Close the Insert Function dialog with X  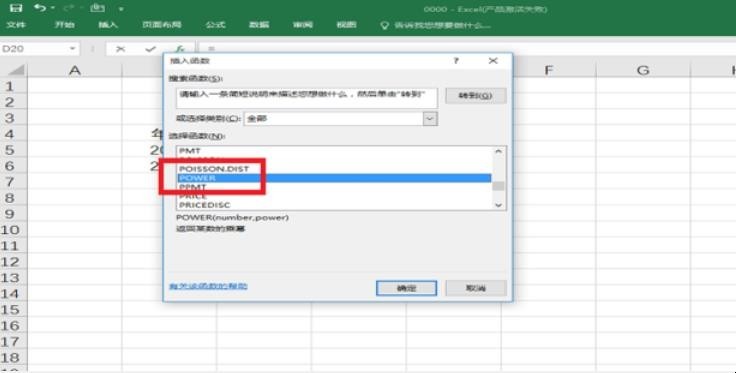click(x=492, y=61)
